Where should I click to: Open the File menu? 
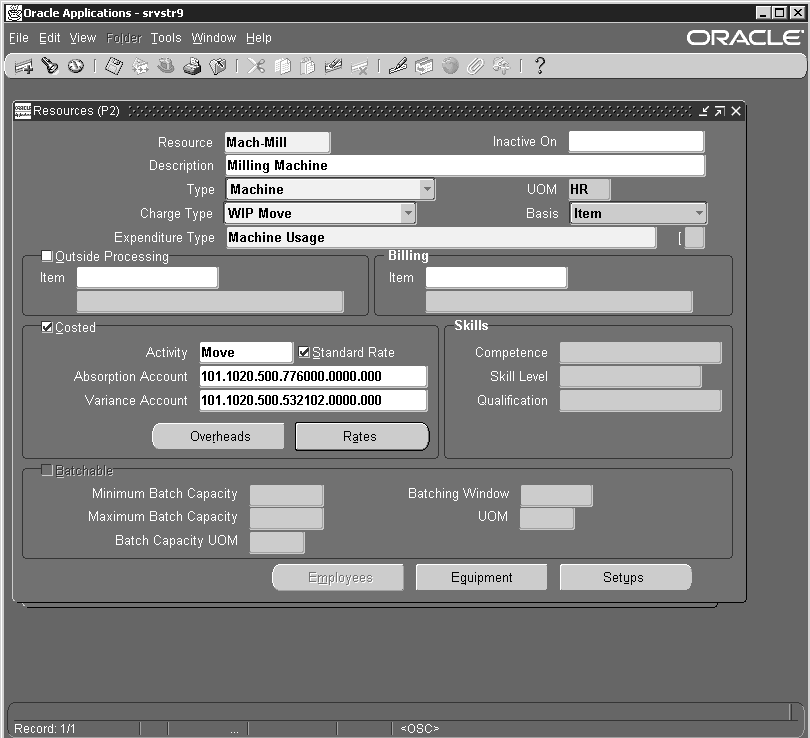[x=19, y=38]
